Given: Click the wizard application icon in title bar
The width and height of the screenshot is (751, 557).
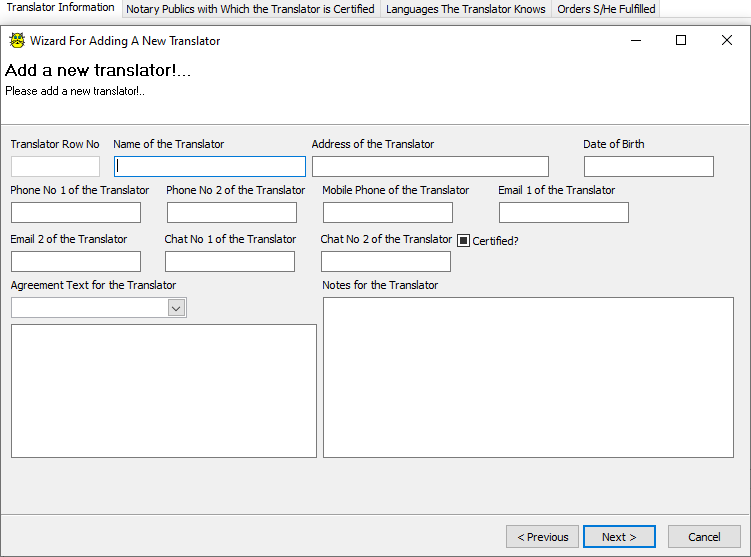Looking at the screenshot, I should (17, 41).
